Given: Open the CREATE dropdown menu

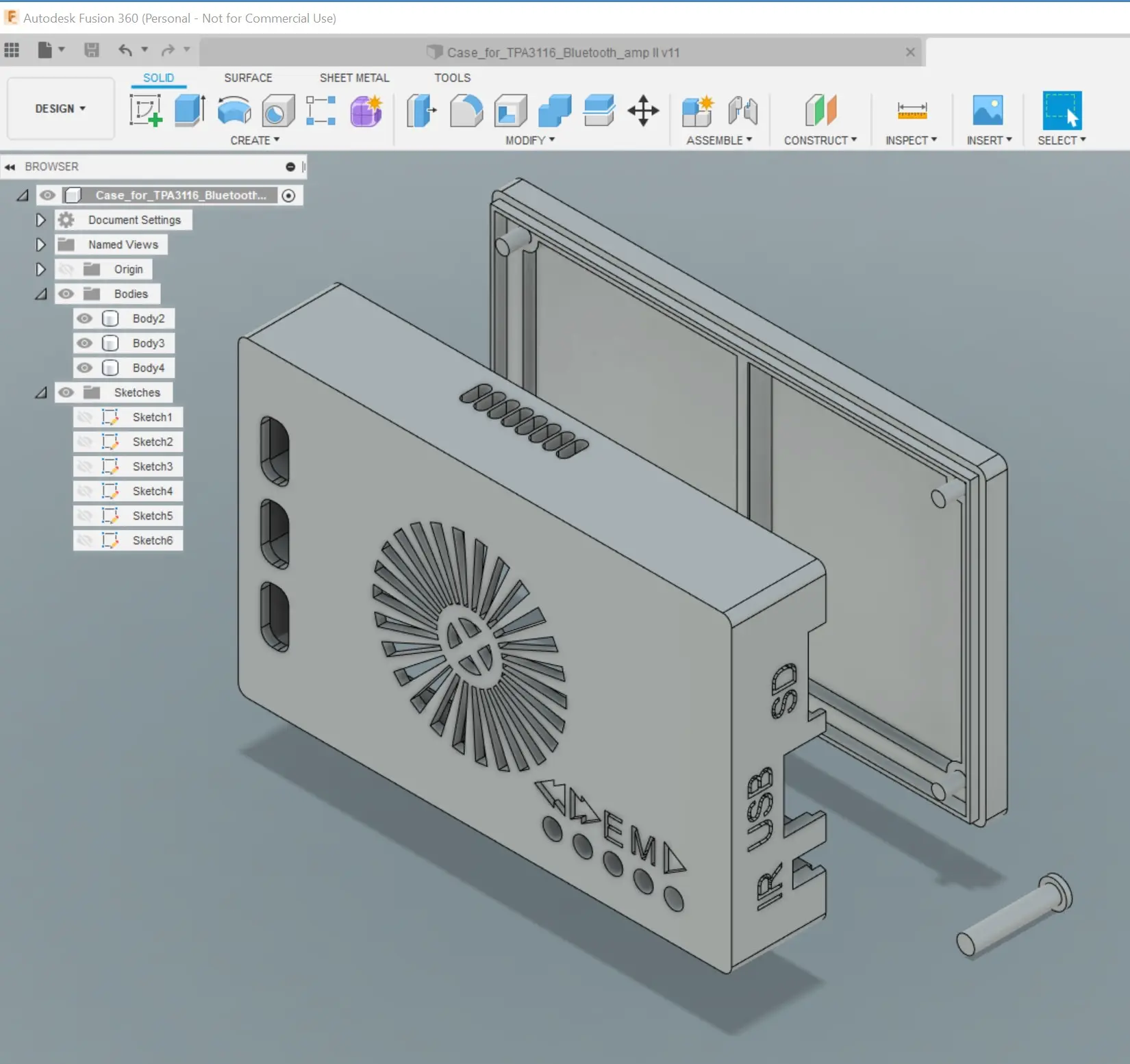Looking at the screenshot, I should [255, 140].
